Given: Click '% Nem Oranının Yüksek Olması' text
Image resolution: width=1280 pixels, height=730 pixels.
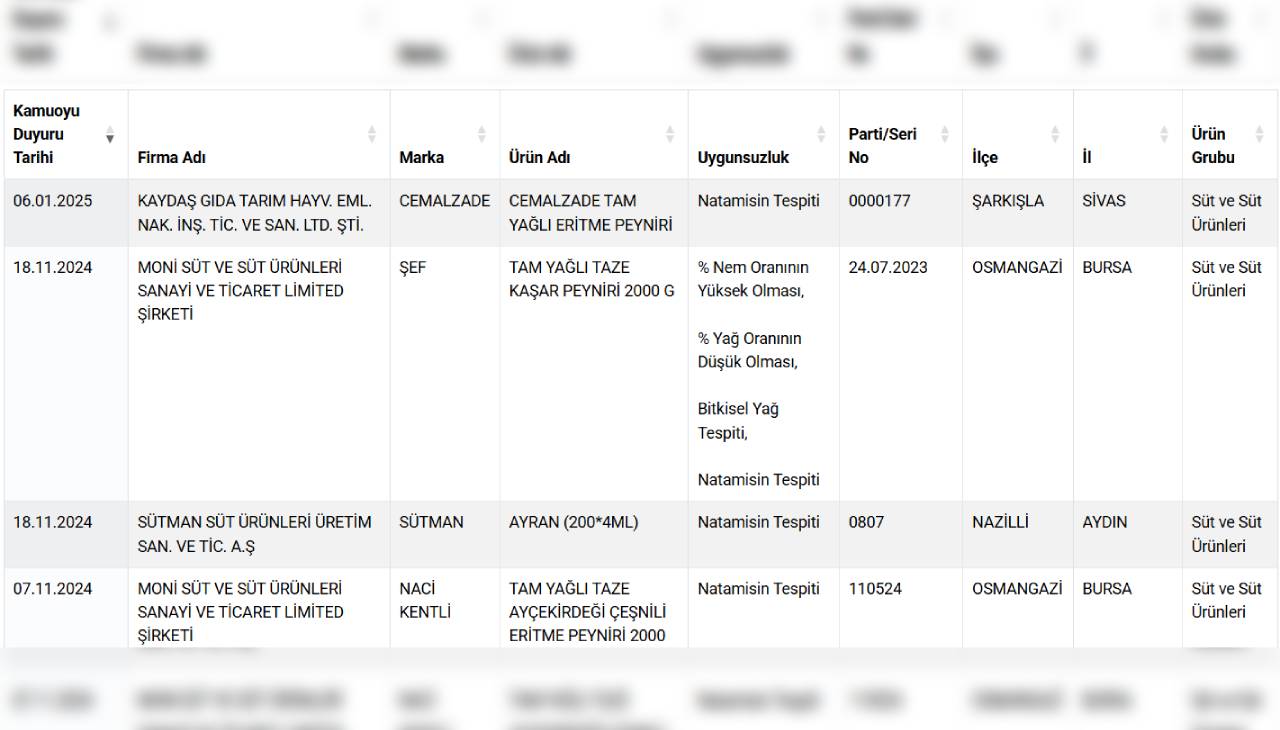Looking at the screenshot, I should click(754, 279).
